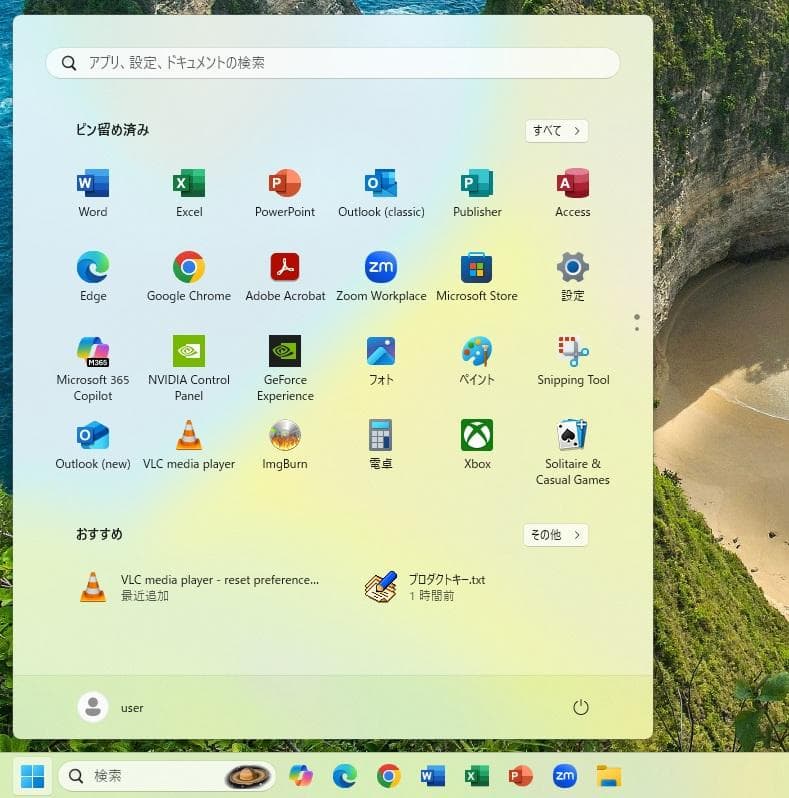Open Outlook (classic) app

pos(381,193)
